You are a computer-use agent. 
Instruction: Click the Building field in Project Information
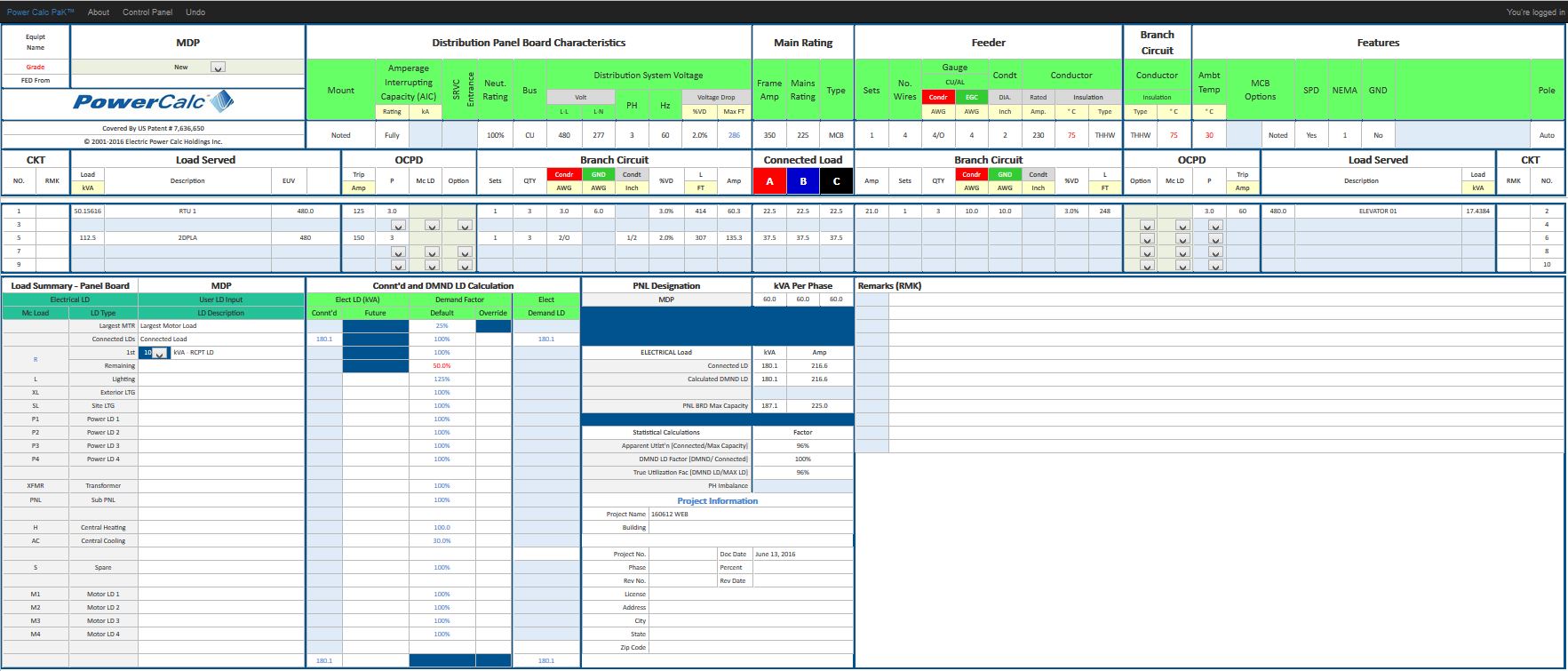pyautogui.click(x=751, y=527)
